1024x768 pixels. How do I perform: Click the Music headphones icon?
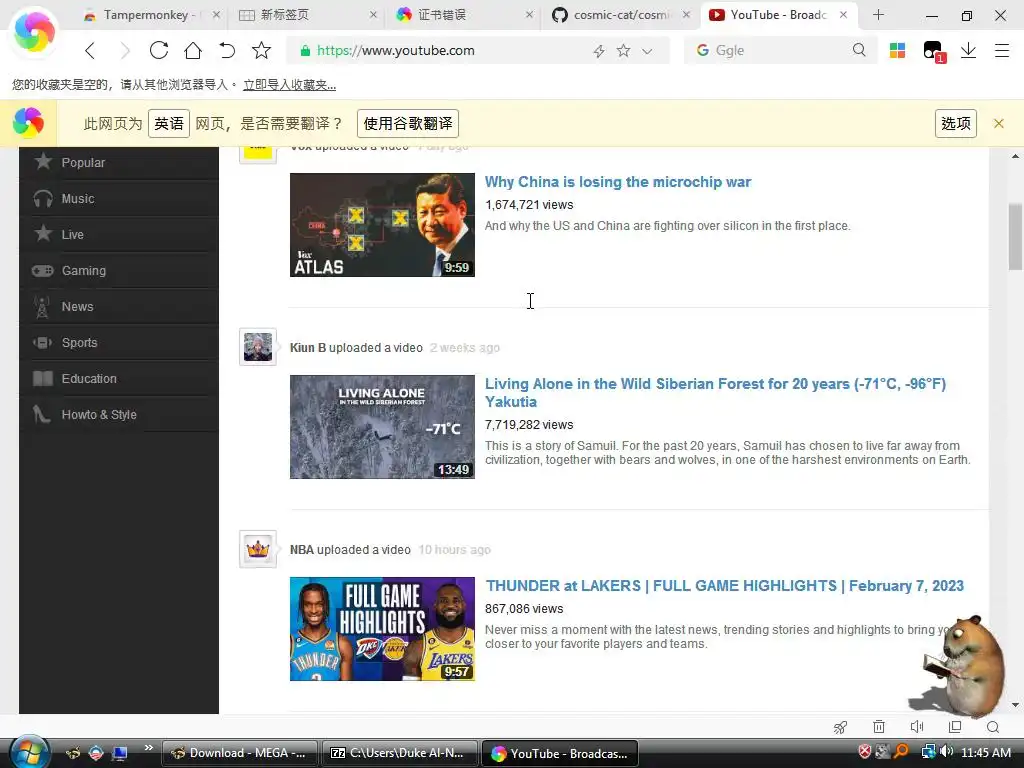click(43, 199)
